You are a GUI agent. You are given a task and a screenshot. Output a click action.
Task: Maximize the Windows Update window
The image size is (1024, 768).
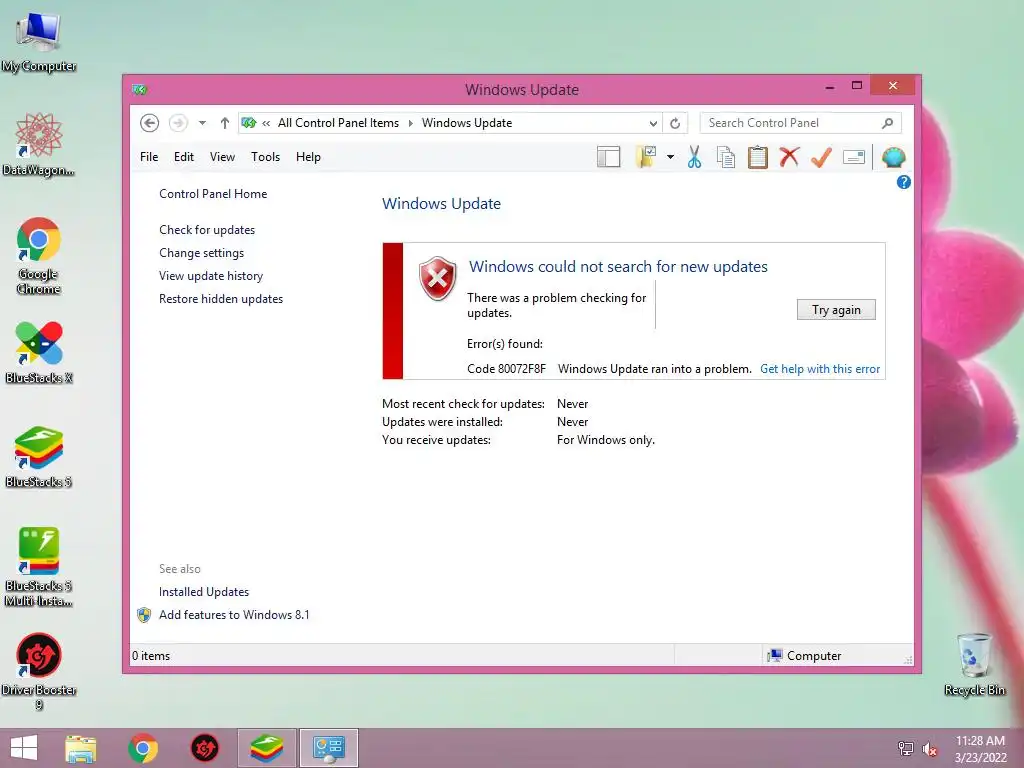(x=857, y=86)
